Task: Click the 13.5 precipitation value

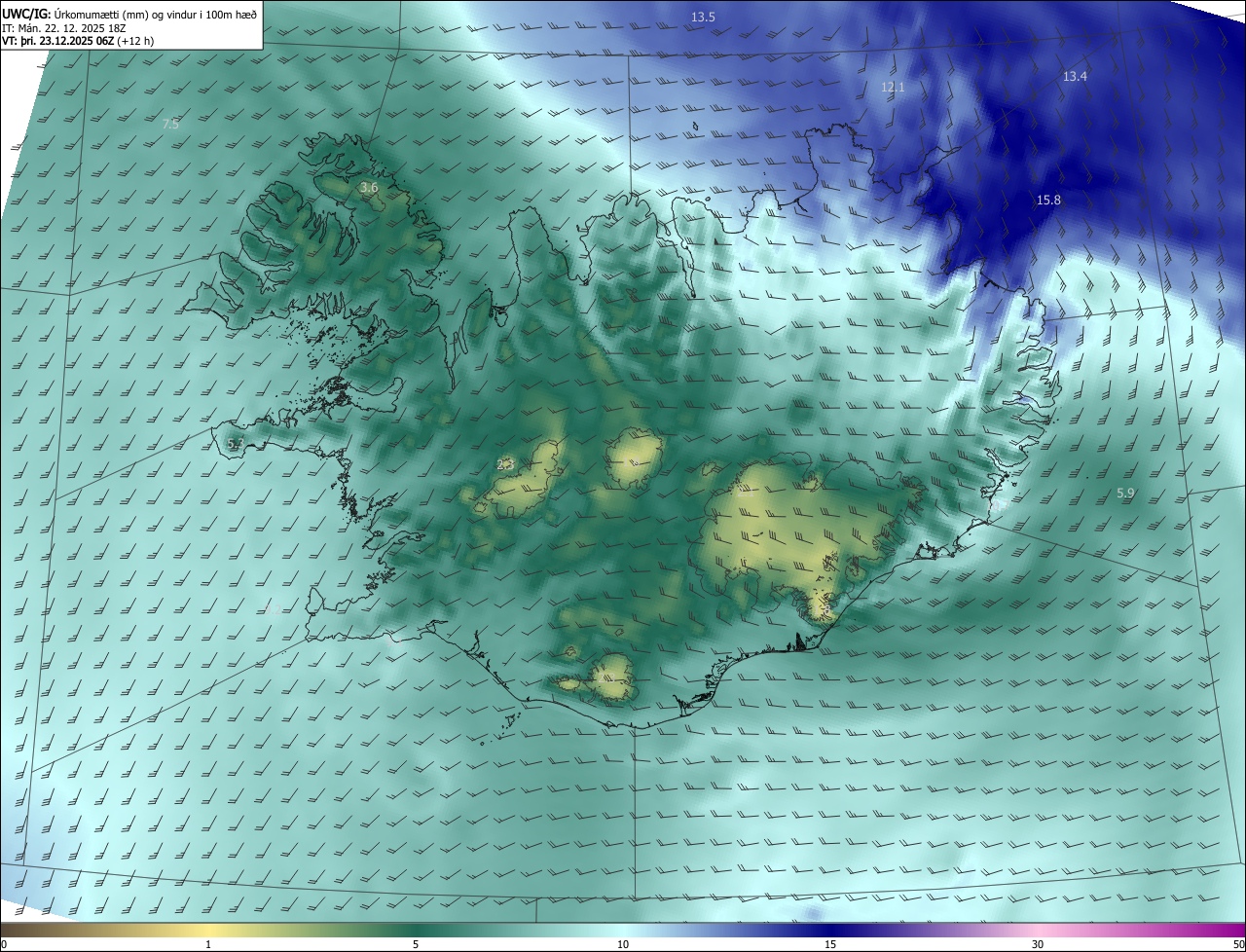Action: point(703,18)
